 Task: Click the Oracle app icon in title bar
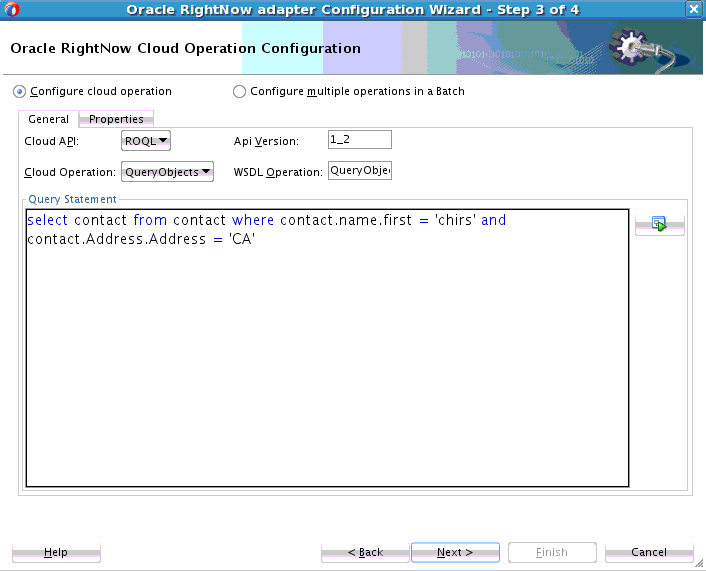coord(12,9)
